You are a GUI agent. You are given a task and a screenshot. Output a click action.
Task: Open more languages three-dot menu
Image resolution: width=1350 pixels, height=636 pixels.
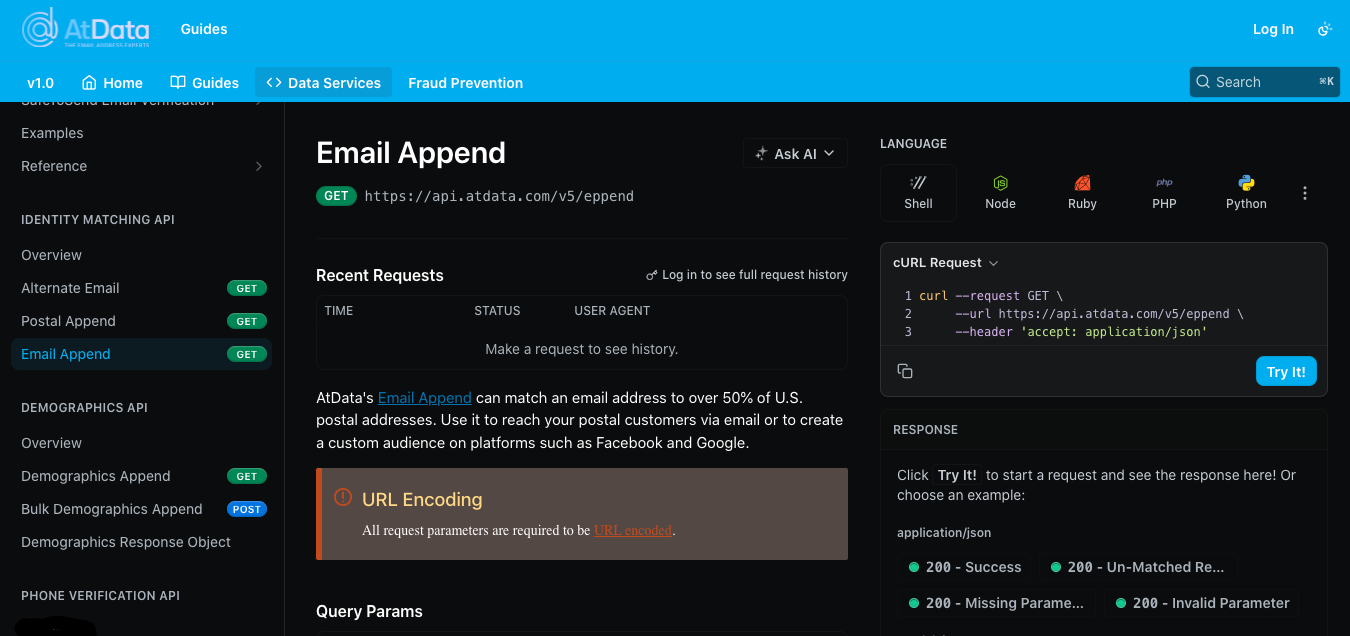(x=1305, y=193)
